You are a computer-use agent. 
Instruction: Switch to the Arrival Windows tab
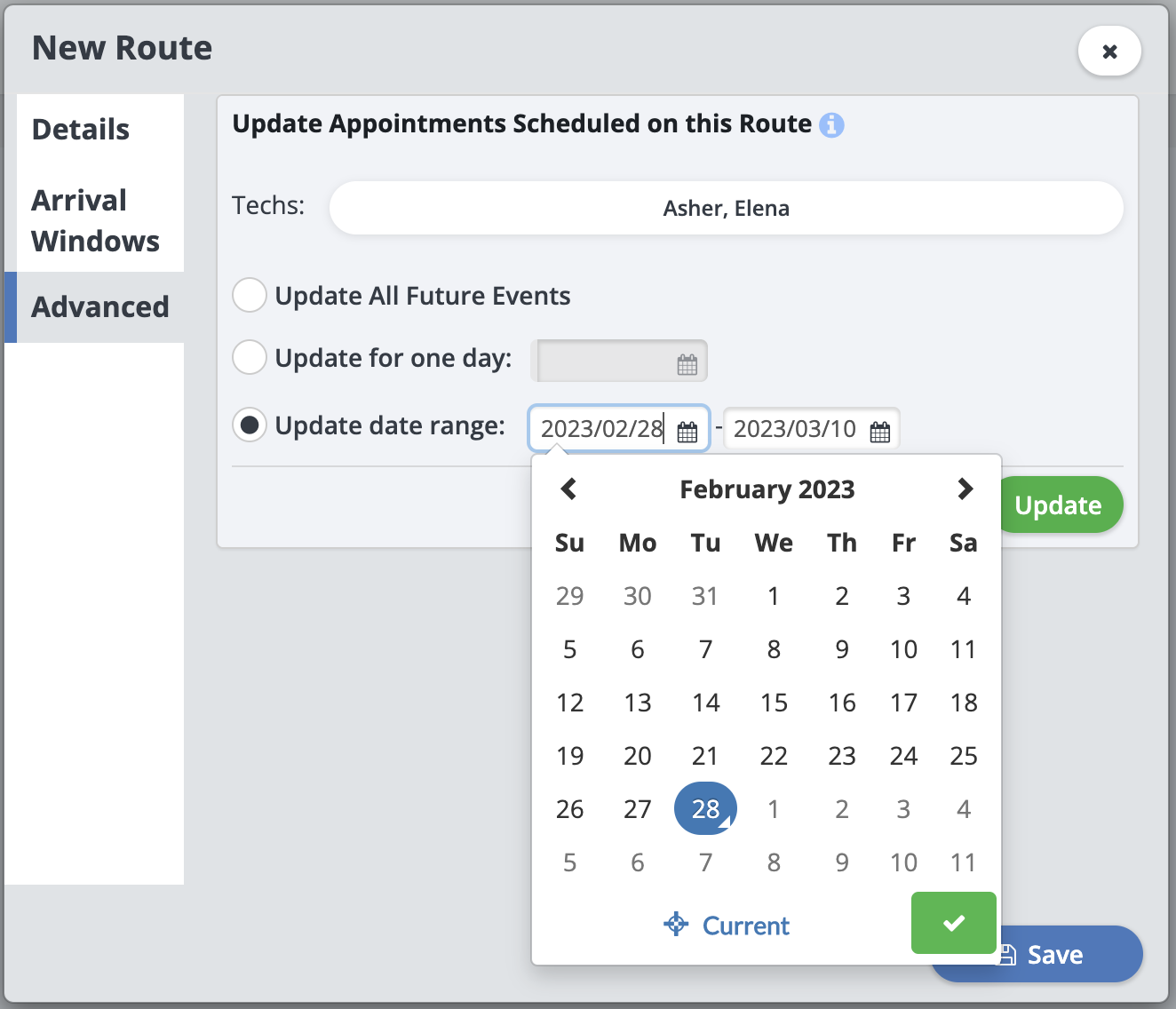(95, 220)
